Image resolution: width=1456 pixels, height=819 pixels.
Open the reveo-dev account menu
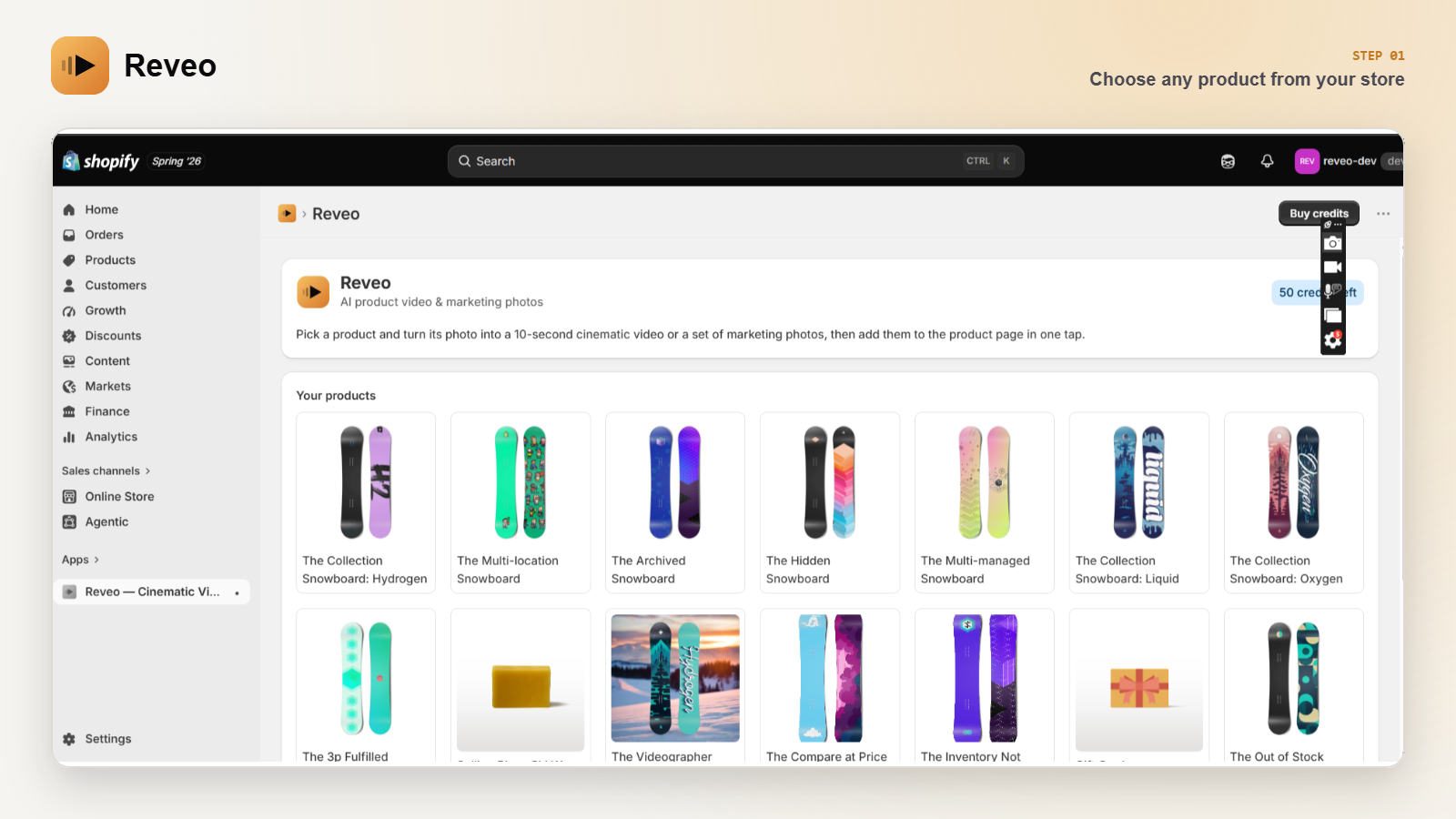pos(1349,161)
